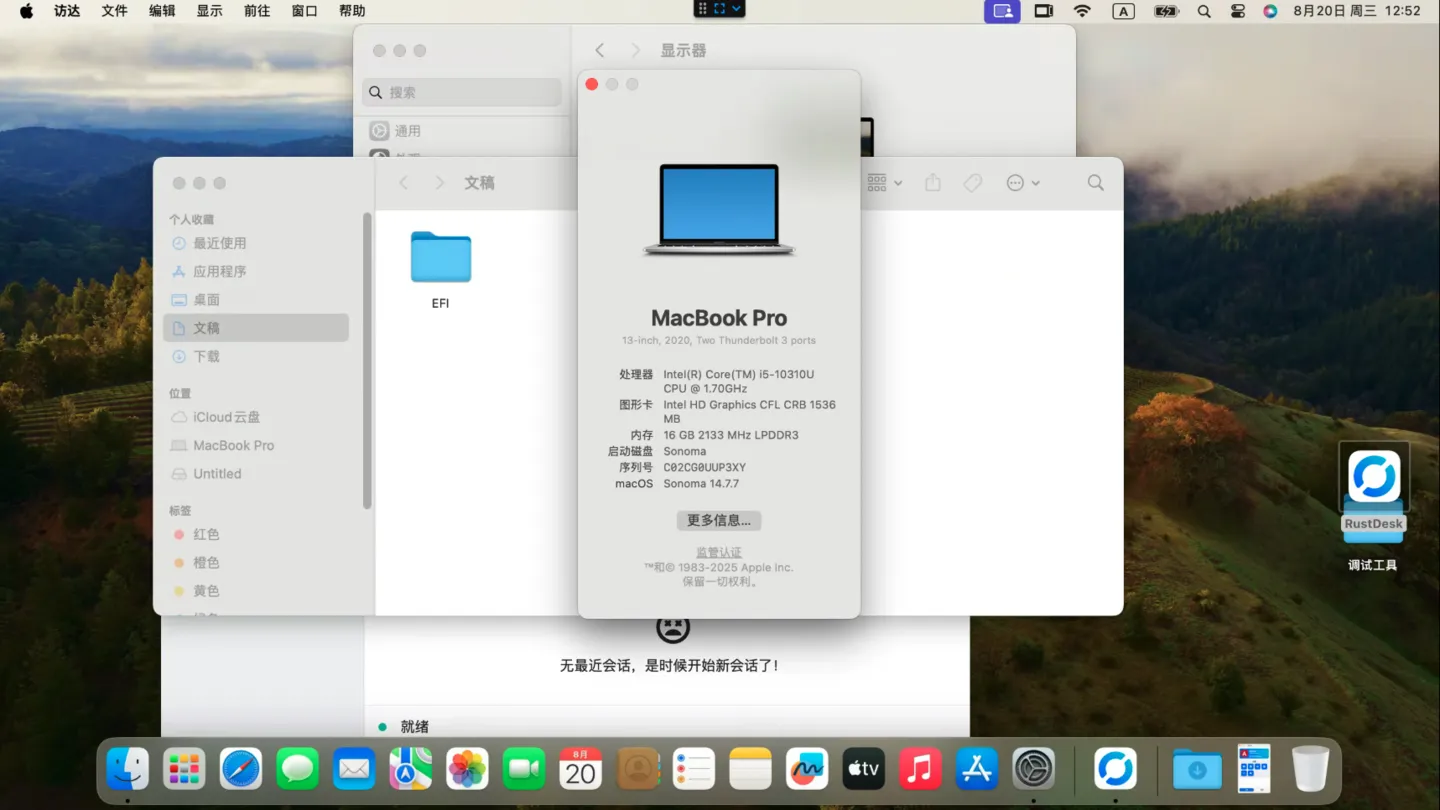The image size is (1440, 810).
Task: Open the App Store Dock icon
Action: 976,770
